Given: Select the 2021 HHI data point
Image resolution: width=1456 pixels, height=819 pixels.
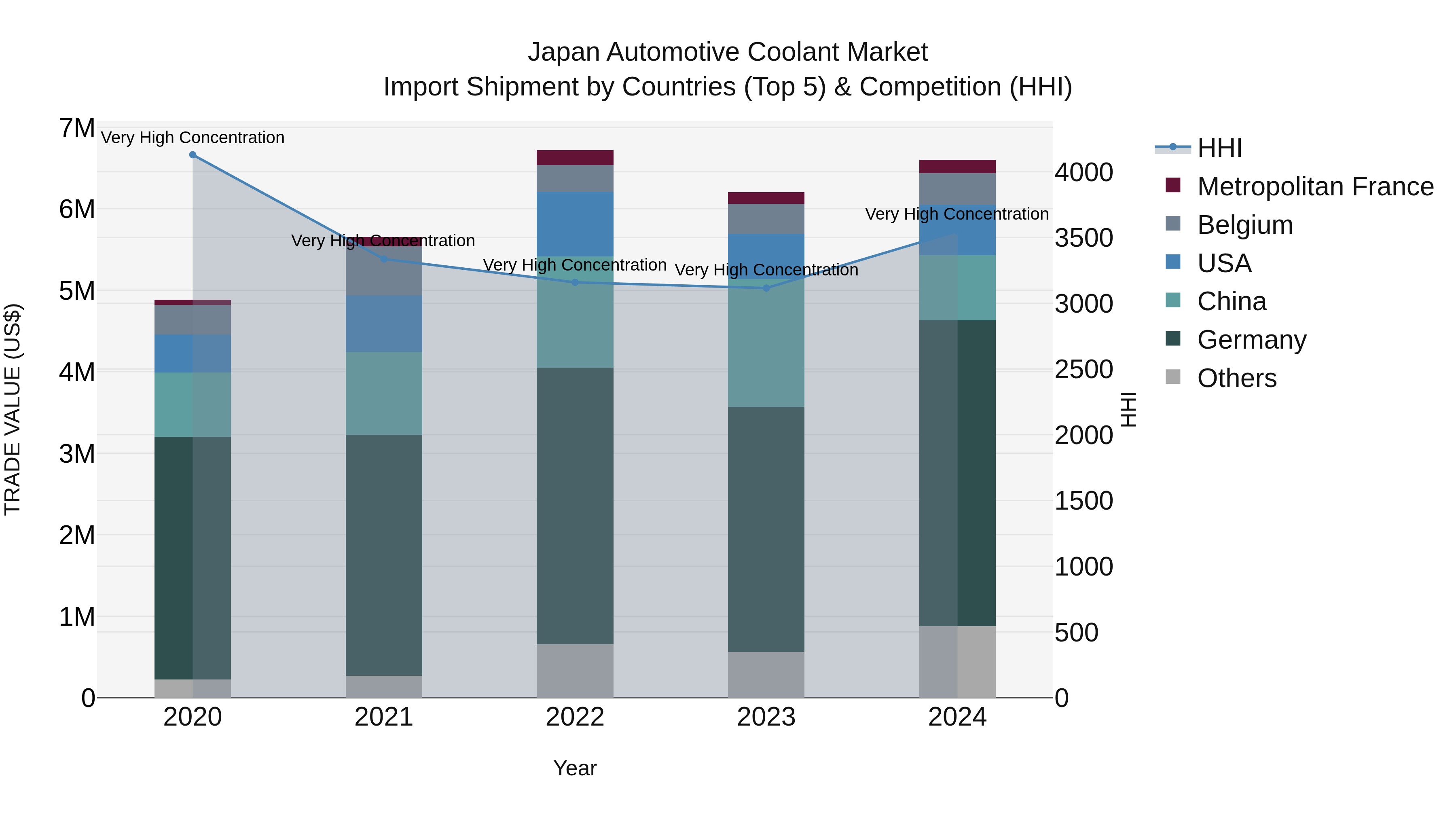Looking at the screenshot, I should [384, 259].
